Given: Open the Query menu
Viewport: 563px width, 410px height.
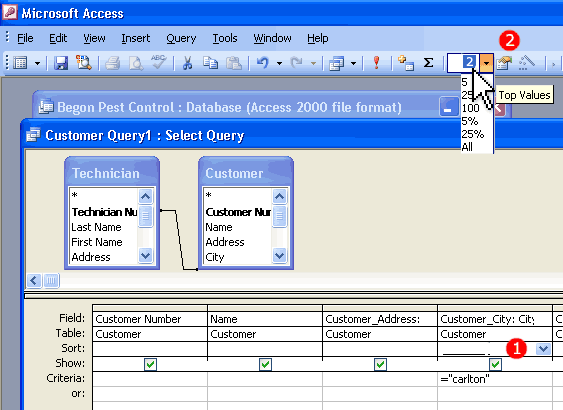Looking at the screenshot, I should (x=181, y=38).
